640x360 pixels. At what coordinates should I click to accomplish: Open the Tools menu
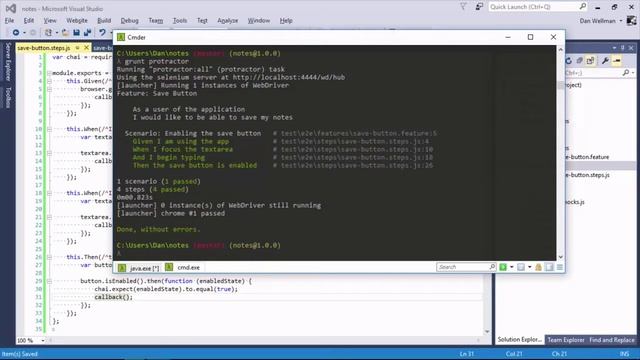(x=180, y=20)
